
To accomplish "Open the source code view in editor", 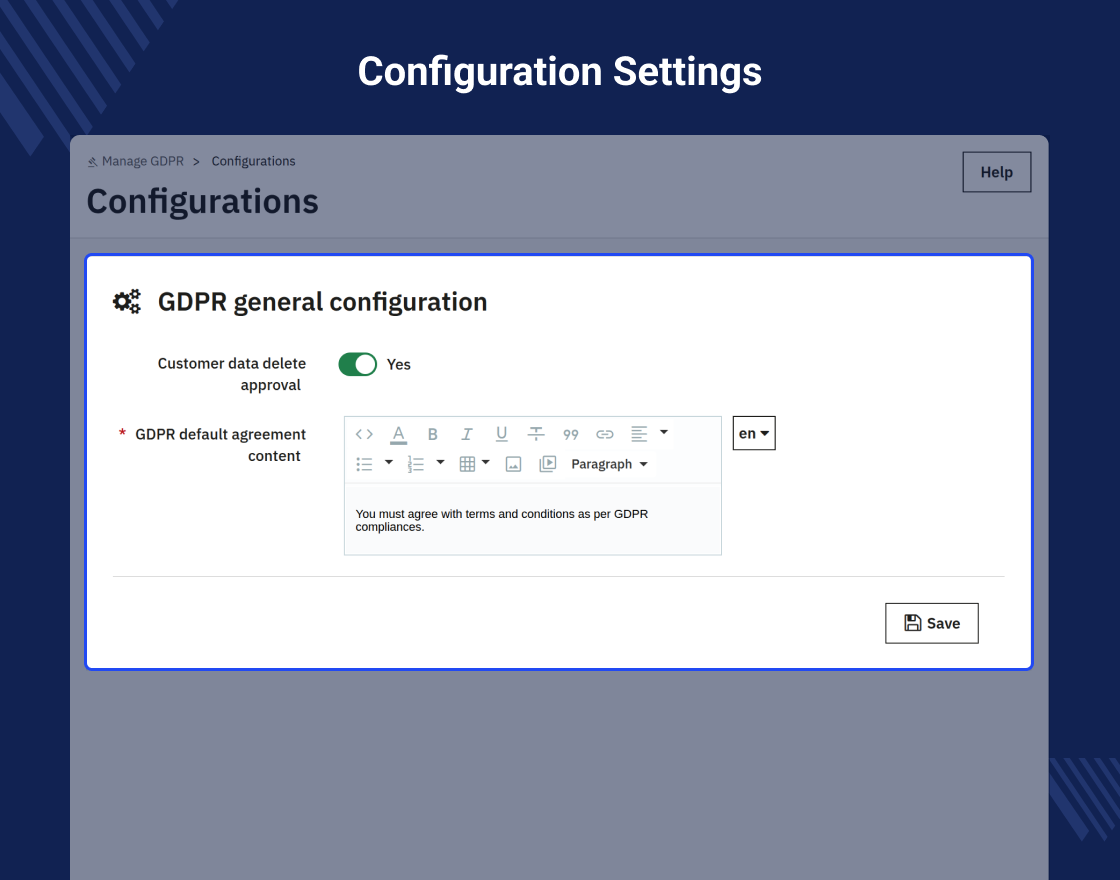I will pos(364,434).
